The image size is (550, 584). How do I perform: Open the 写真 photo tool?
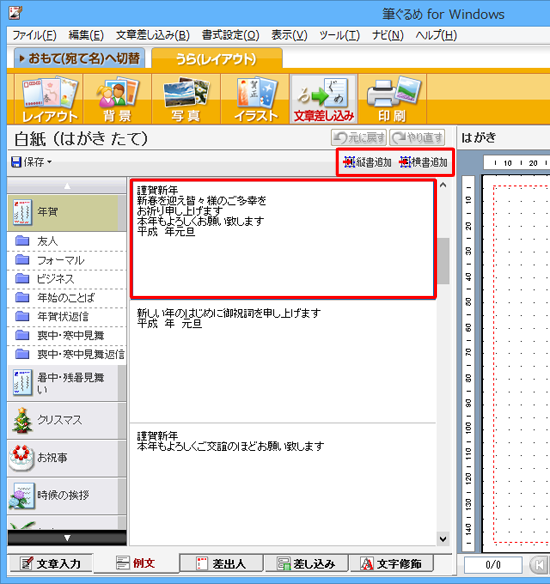pos(186,99)
